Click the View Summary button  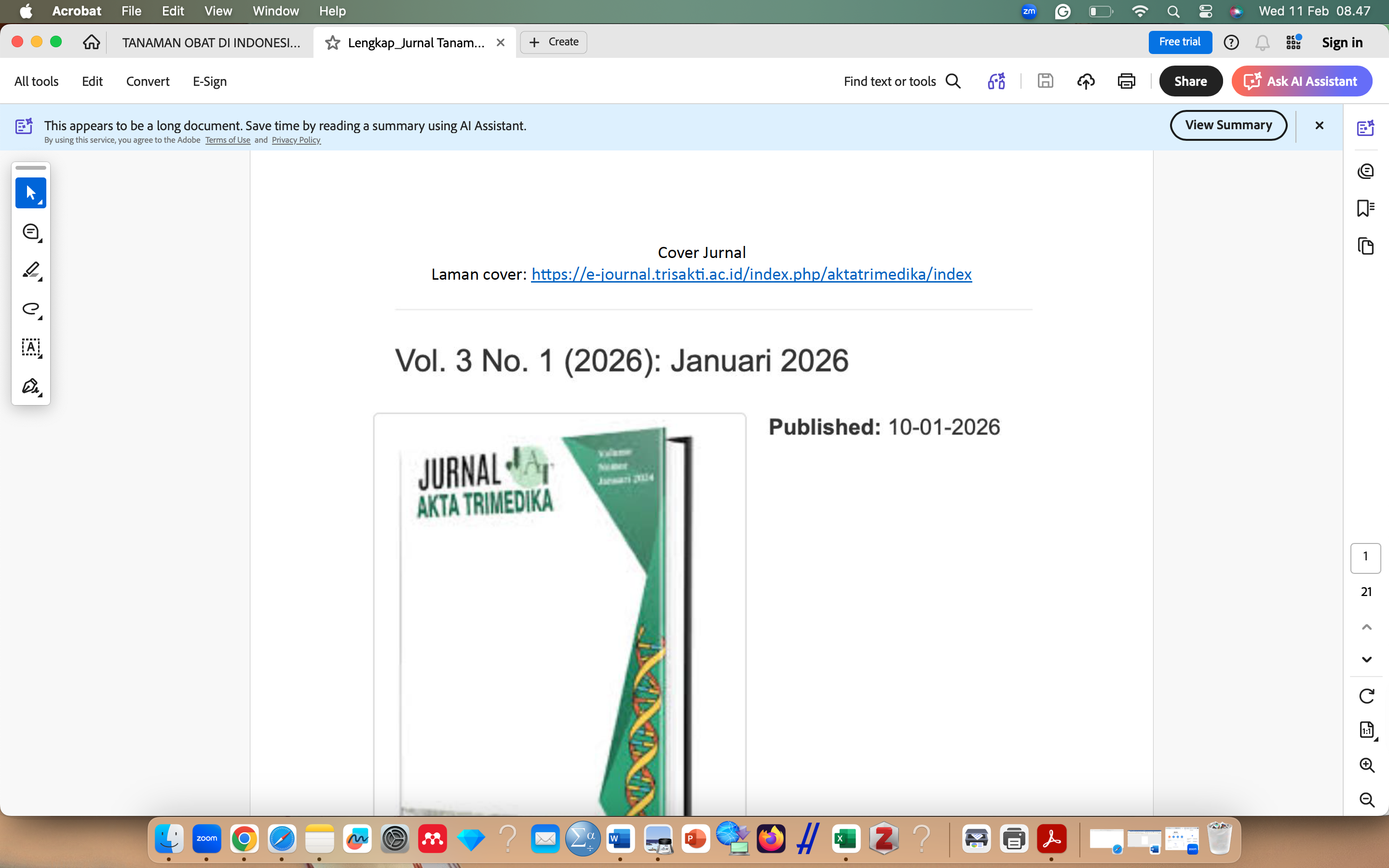click(x=1228, y=125)
